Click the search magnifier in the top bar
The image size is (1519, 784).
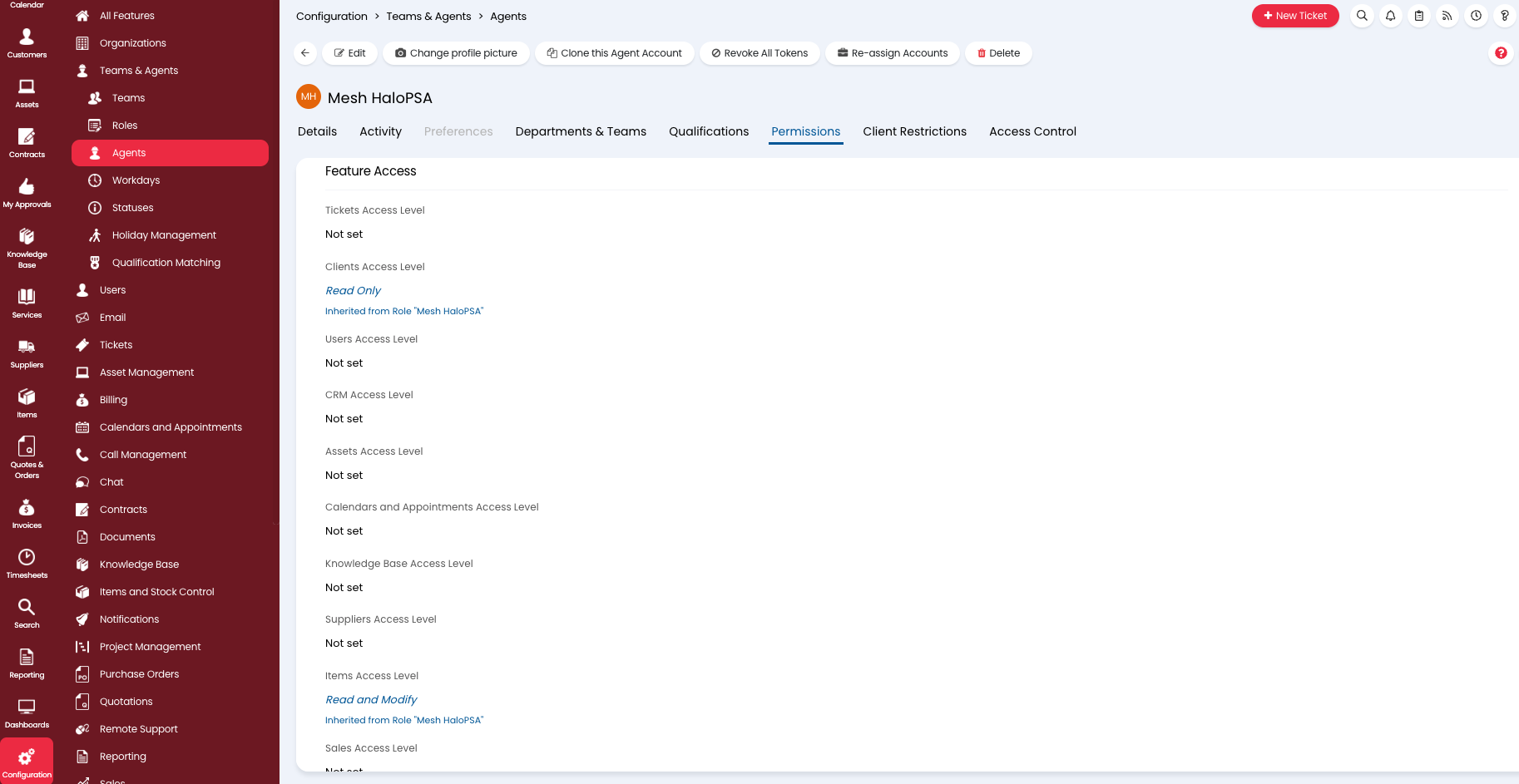(x=1362, y=16)
